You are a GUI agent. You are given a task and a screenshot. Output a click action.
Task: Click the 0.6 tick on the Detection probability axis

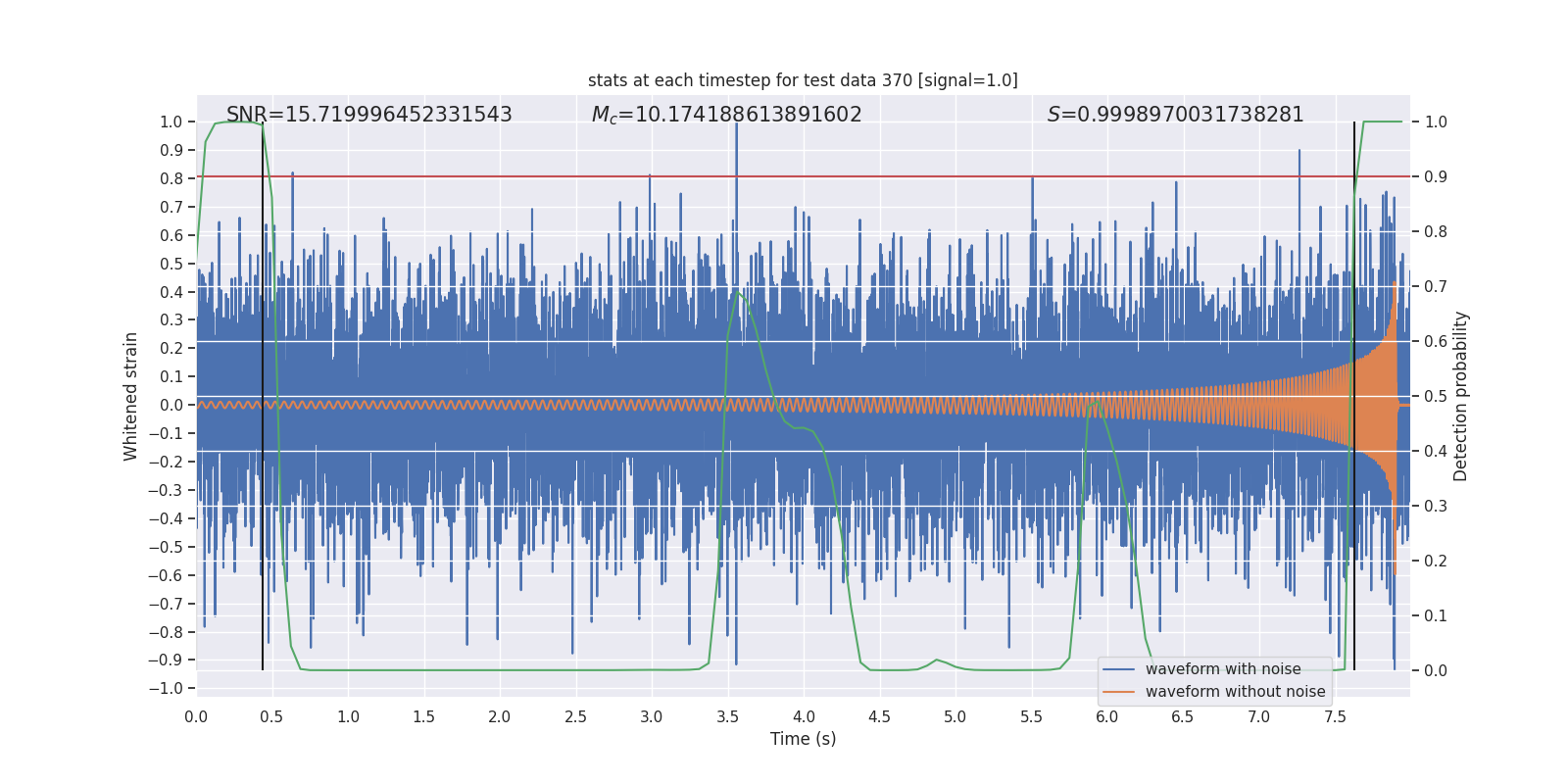[x=1436, y=341]
